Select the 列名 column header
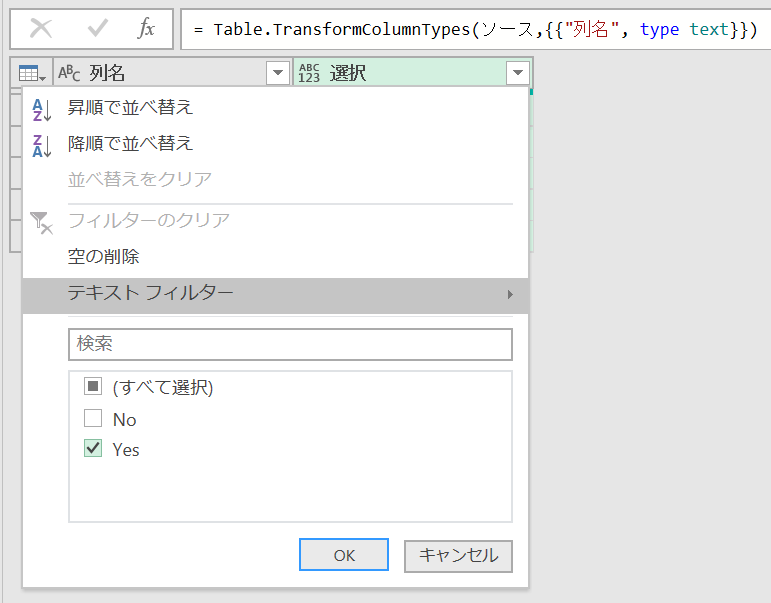The image size is (771, 603). [x=172, y=73]
